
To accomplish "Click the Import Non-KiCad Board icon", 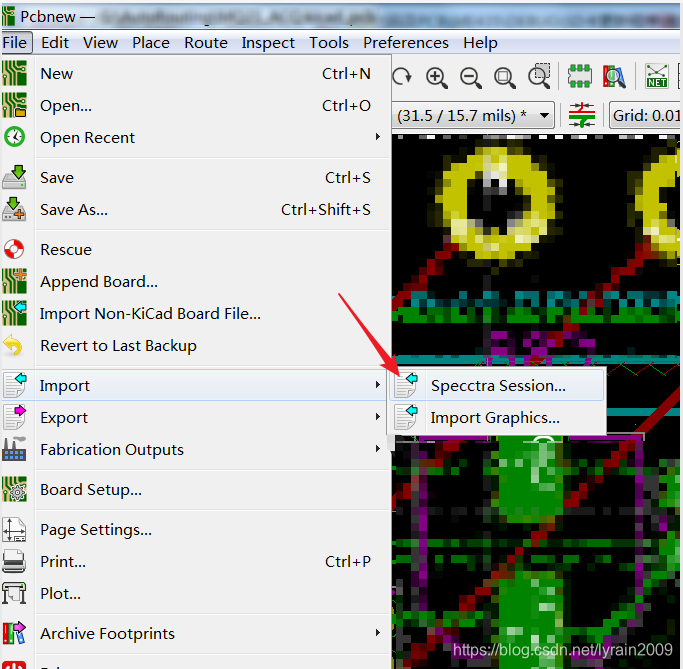I will pyautogui.click(x=14, y=313).
